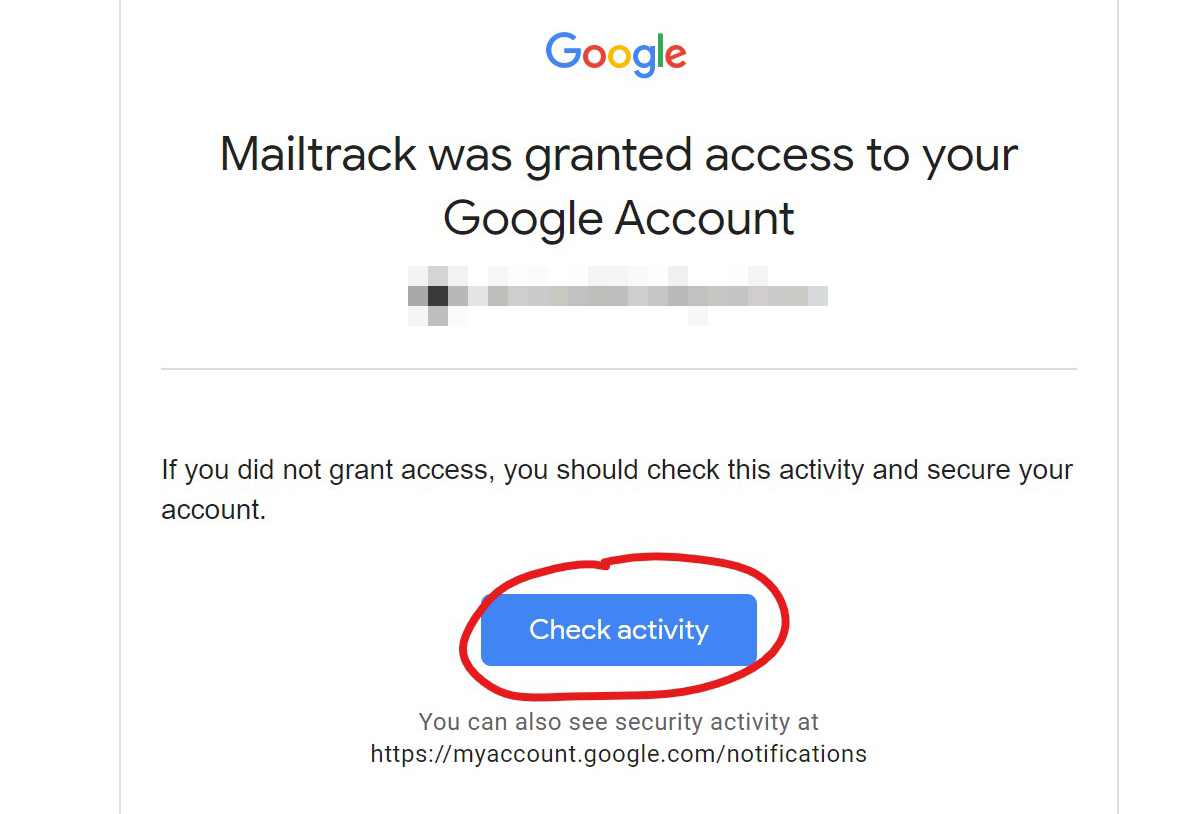Screen dimensions: 1204x814
Task: Open the myaccount.google.com/notifications link
Action: click(x=618, y=753)
